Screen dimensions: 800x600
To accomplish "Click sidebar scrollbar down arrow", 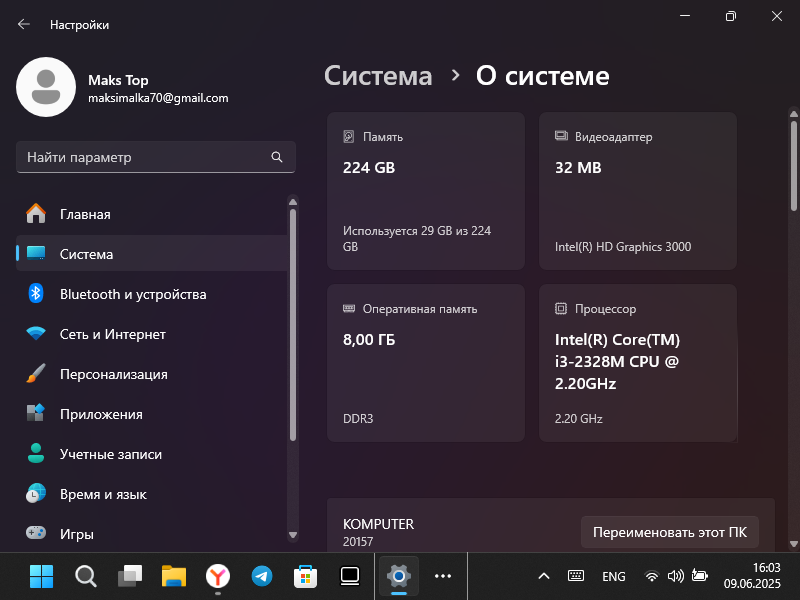I will tap(293, 535).
